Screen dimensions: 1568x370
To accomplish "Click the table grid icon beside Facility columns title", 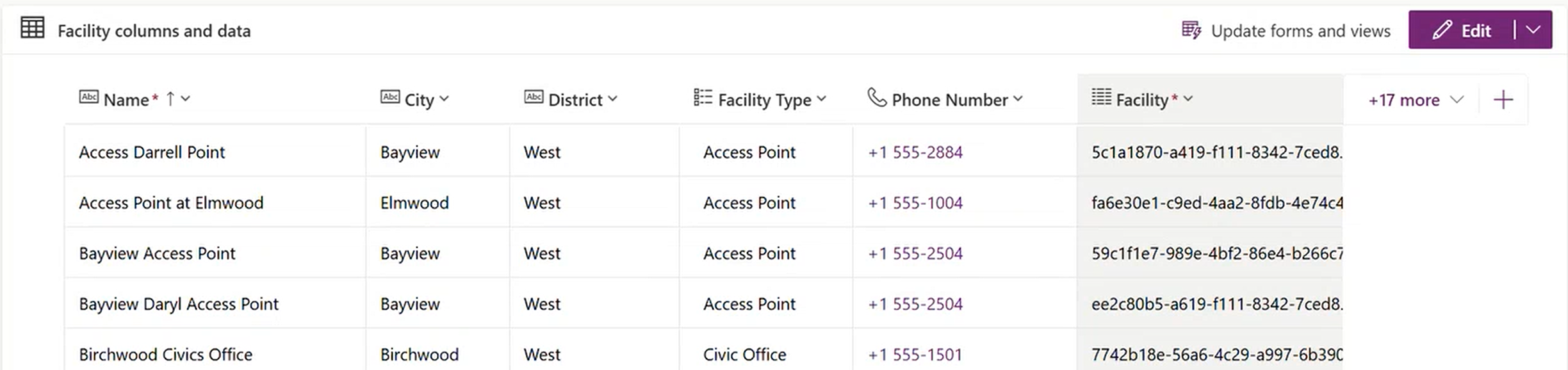I will 32,29.
